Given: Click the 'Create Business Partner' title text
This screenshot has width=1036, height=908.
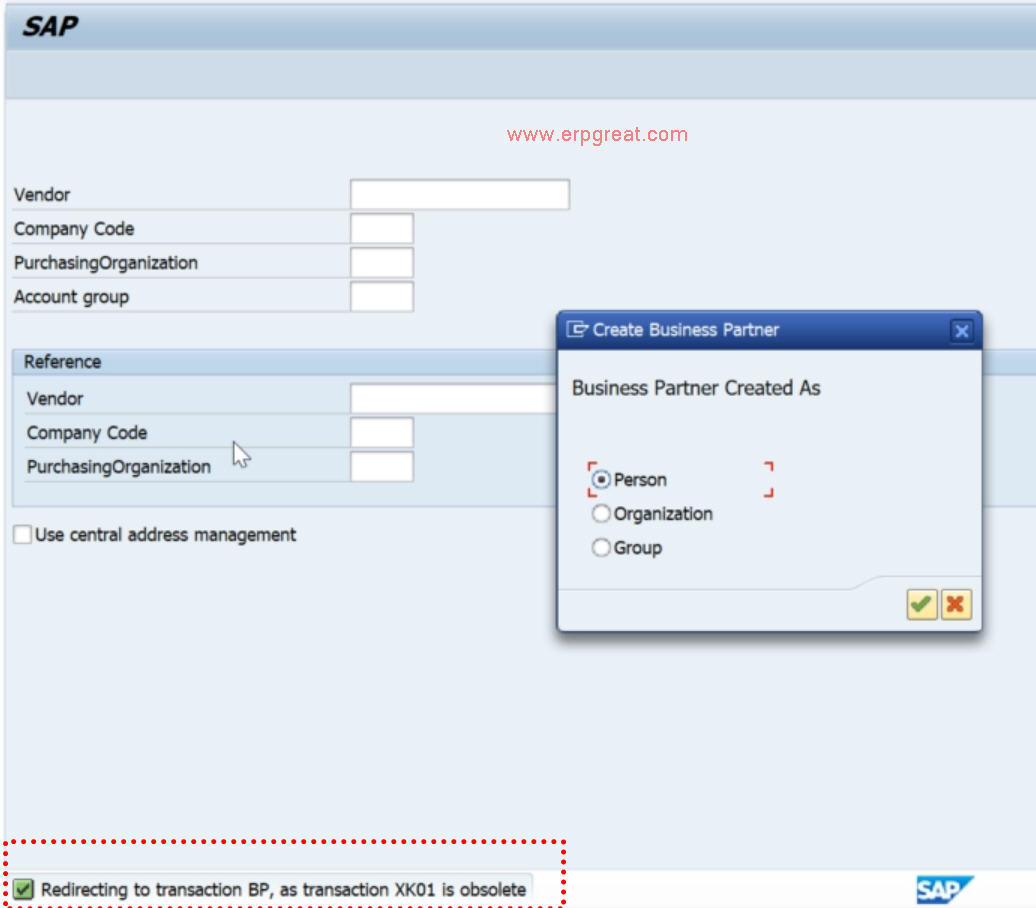Looking at the screenshot, I should click(686, 330).
